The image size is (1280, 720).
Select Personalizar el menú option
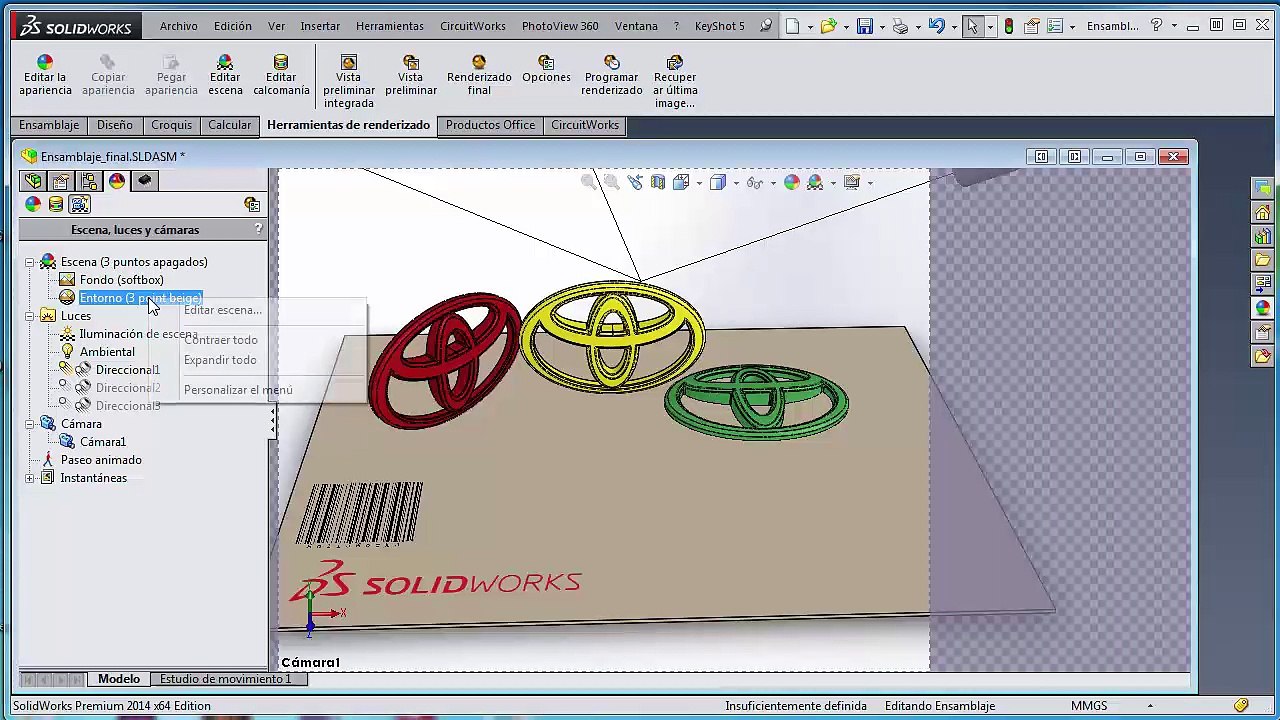tap(238, 390)
